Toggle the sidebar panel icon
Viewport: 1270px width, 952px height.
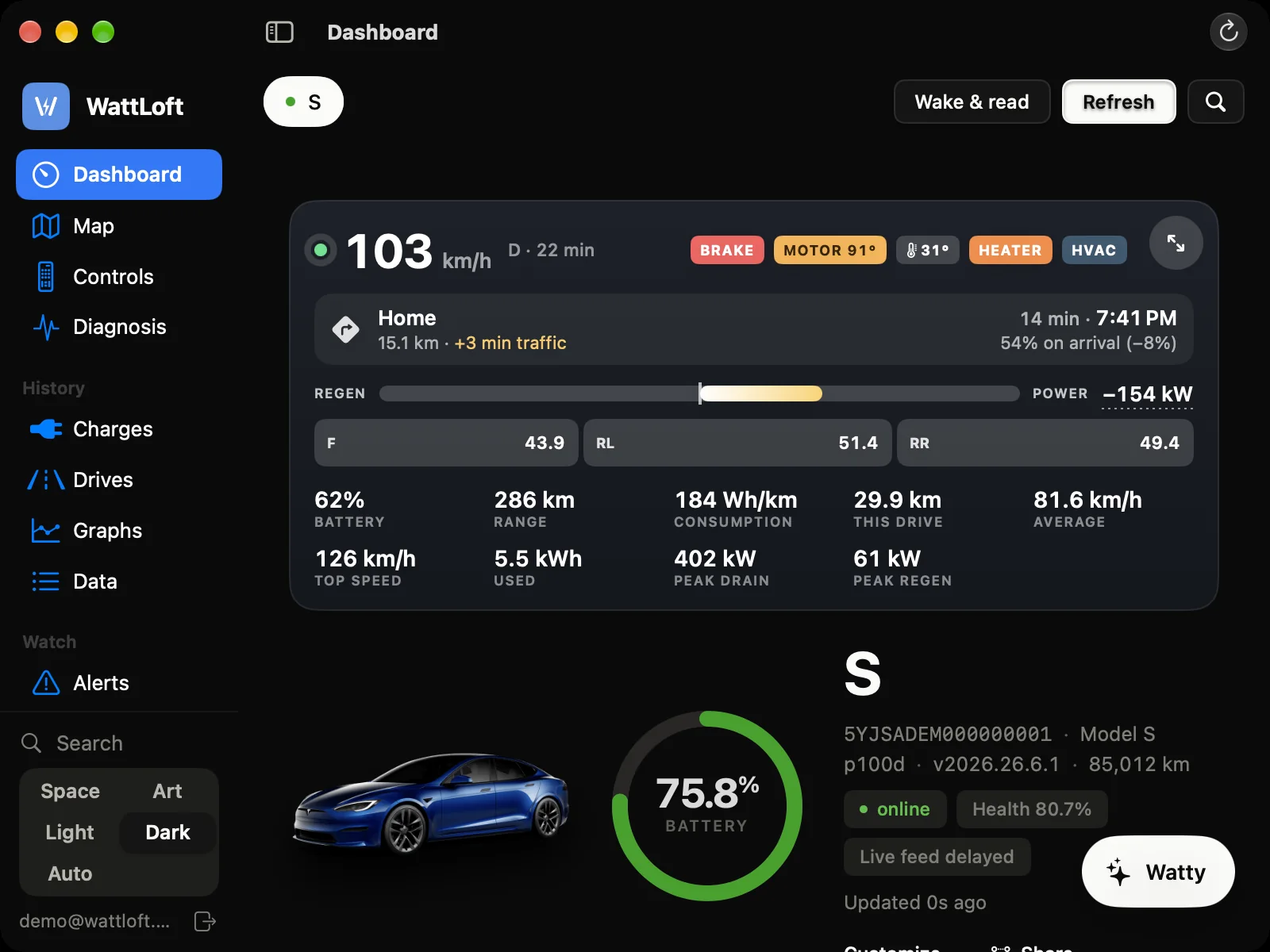[279, 32]
